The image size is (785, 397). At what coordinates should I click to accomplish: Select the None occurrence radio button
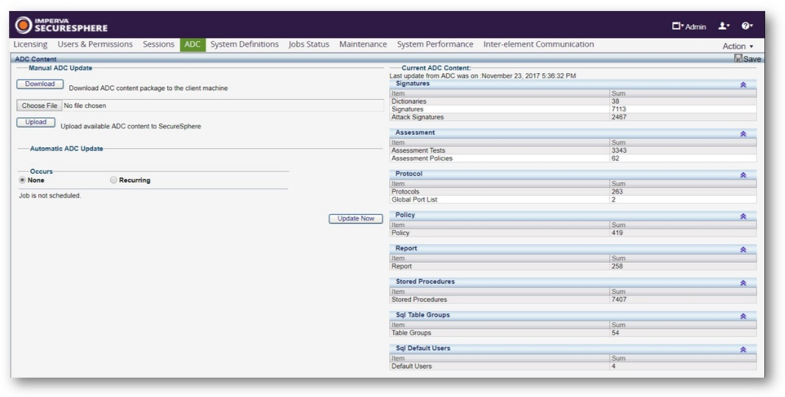point(22,180)
